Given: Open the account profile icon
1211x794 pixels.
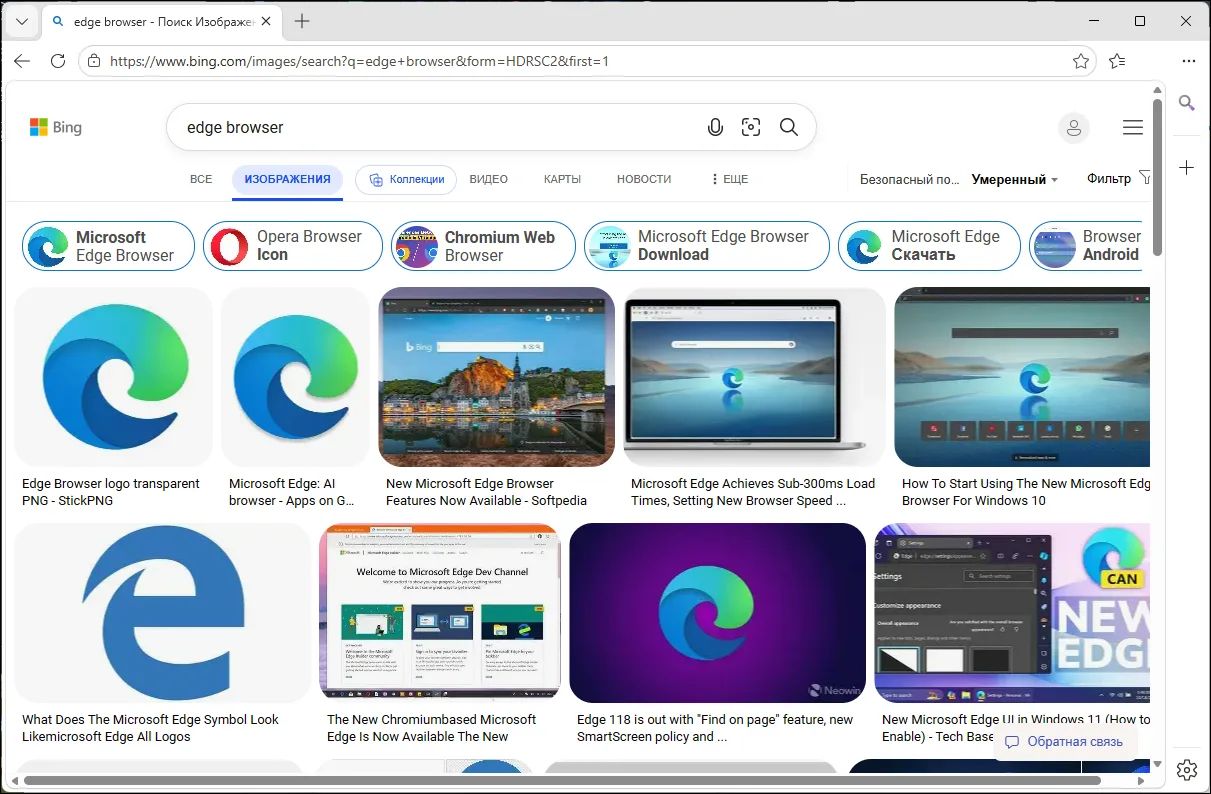Looking at the screenshot, I should [1074, 128].
